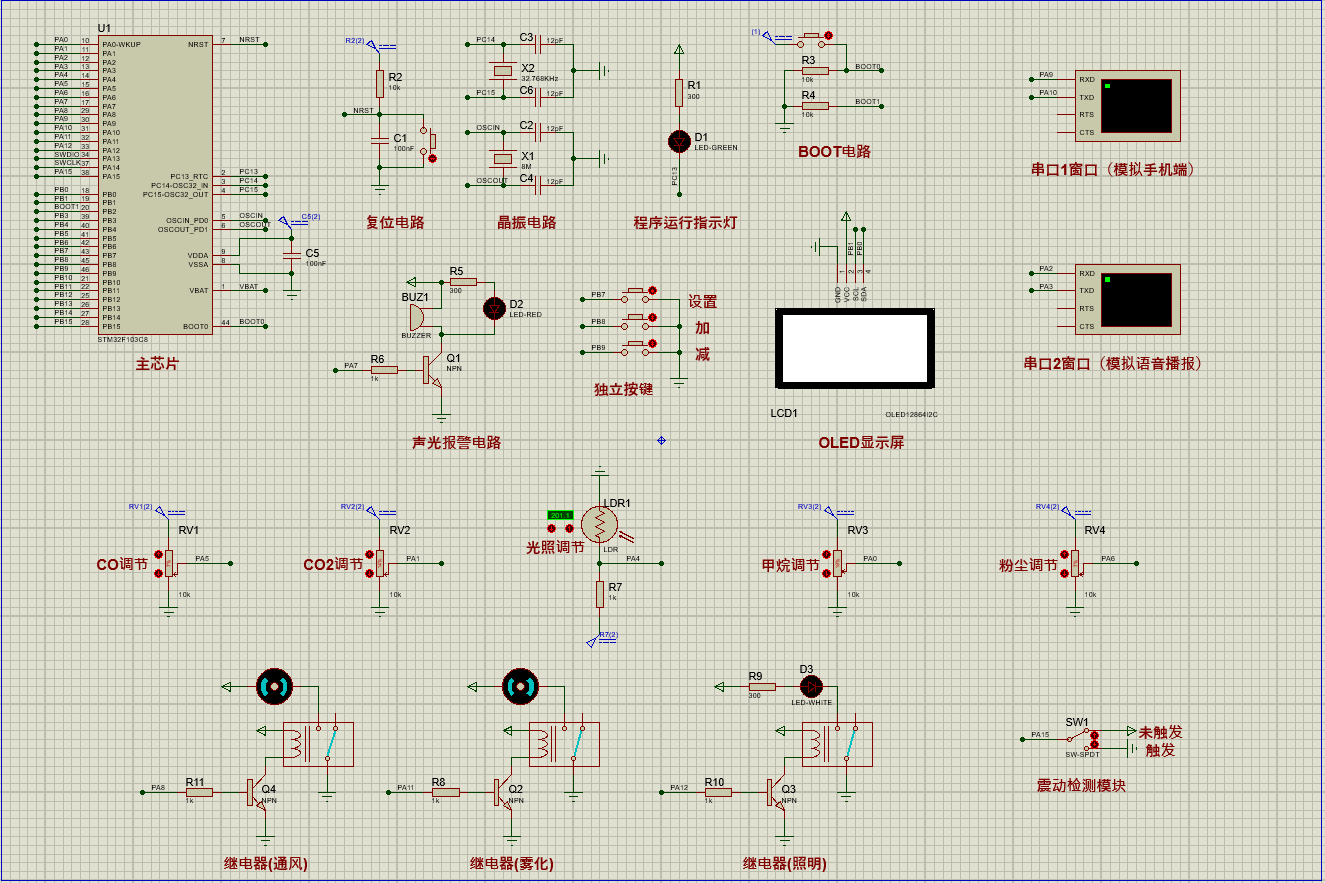
Task: Select the OLED display LCD1
Action: tap(856, 348)
